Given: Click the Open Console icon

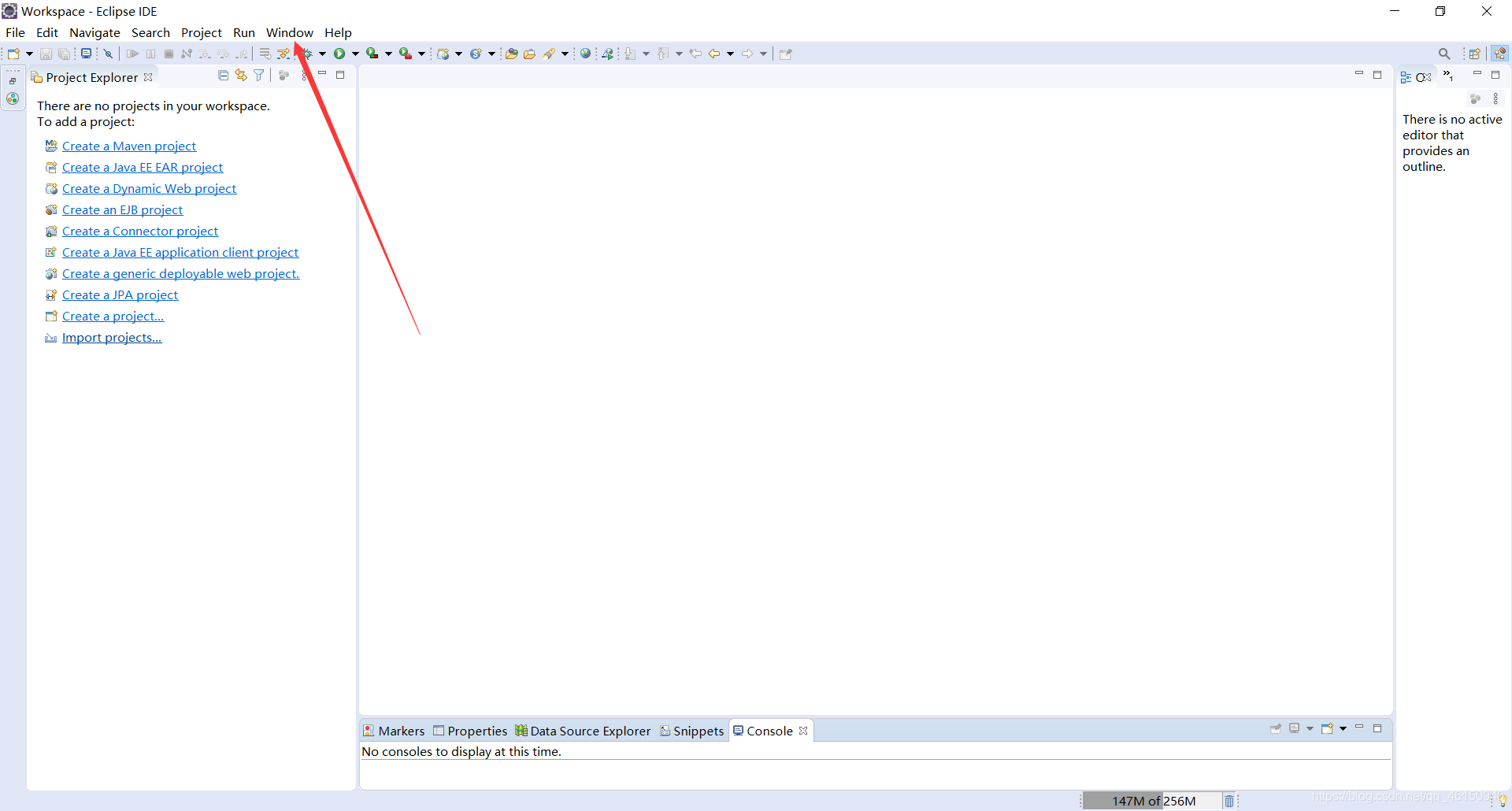Looking at the screenshot, I should coord(1327,728).
